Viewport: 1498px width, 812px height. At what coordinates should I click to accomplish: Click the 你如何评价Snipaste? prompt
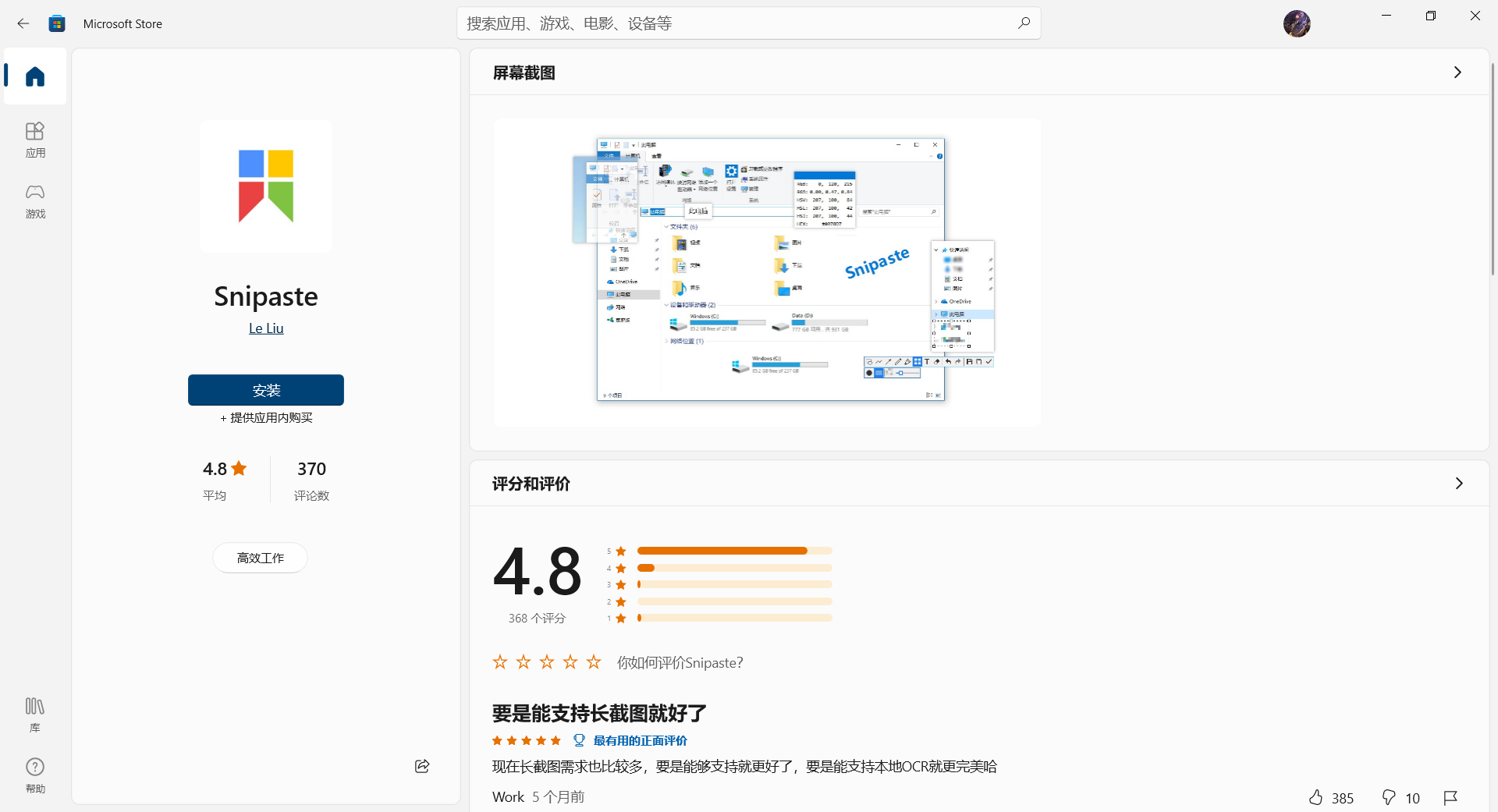coord(680,662)
